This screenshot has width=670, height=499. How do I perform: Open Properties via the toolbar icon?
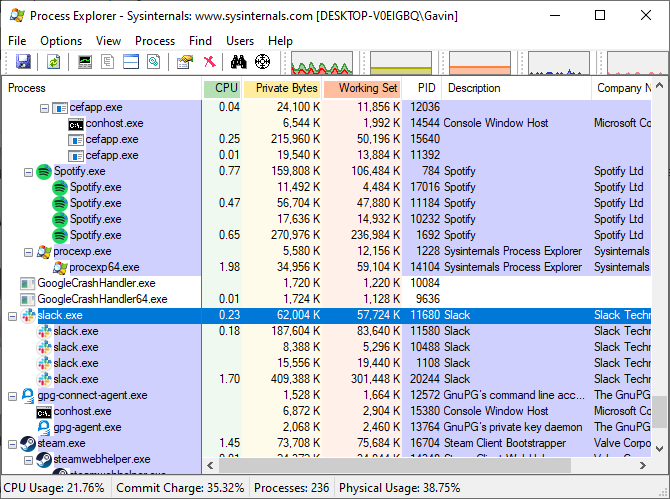coord(185,62)
